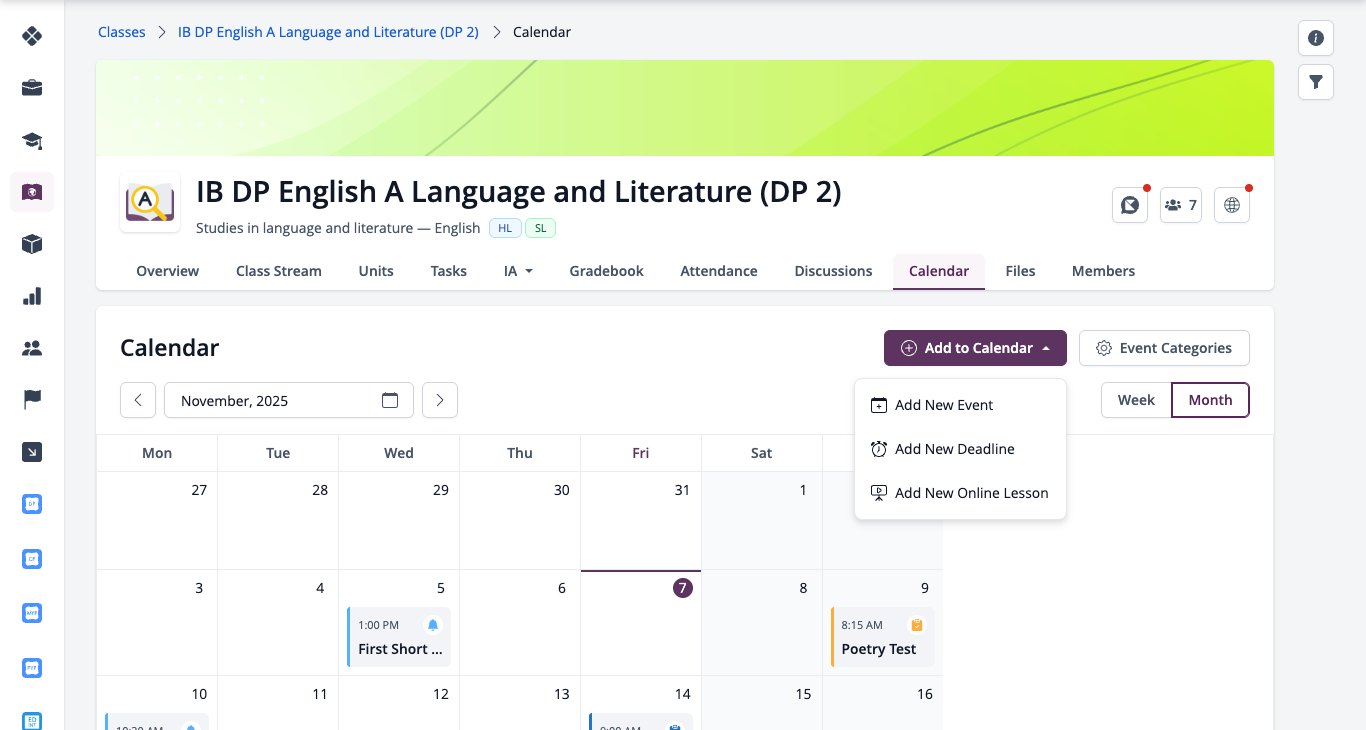Click the November, 2025 month field
The width and height of the screenshot is (1366, 730).
[288, 400]
